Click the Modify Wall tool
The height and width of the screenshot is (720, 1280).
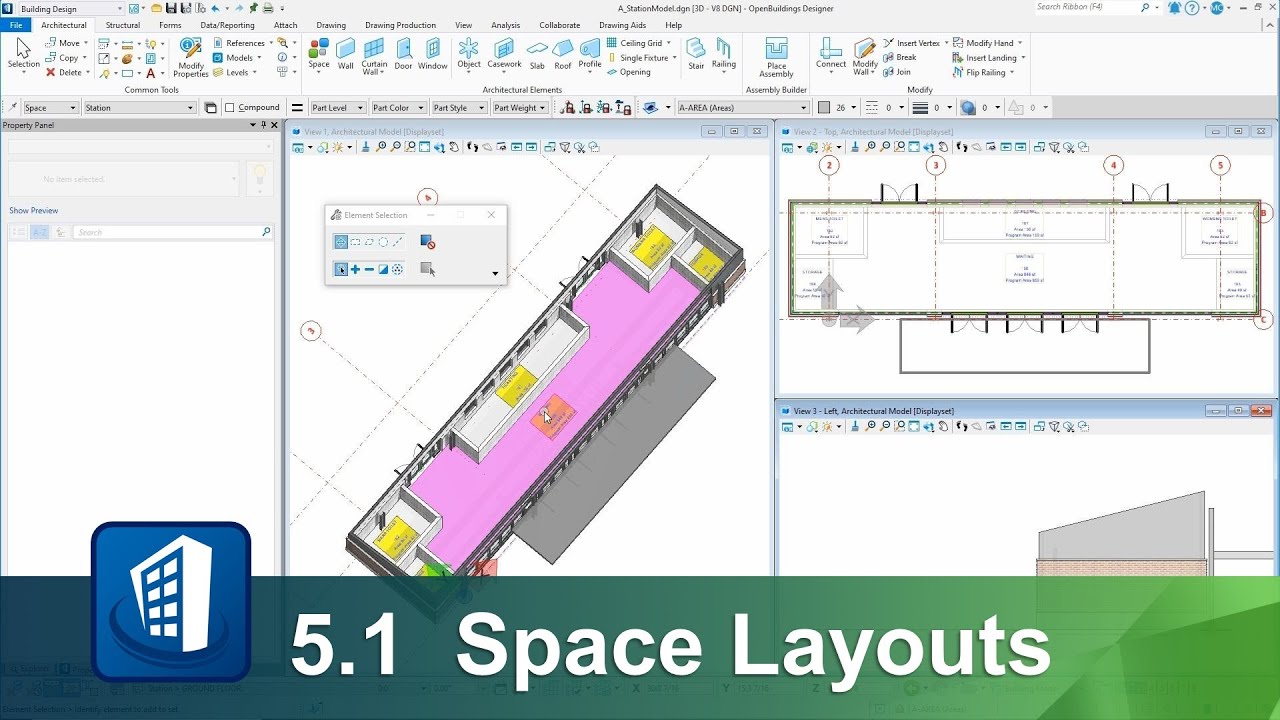coord(865,57)
